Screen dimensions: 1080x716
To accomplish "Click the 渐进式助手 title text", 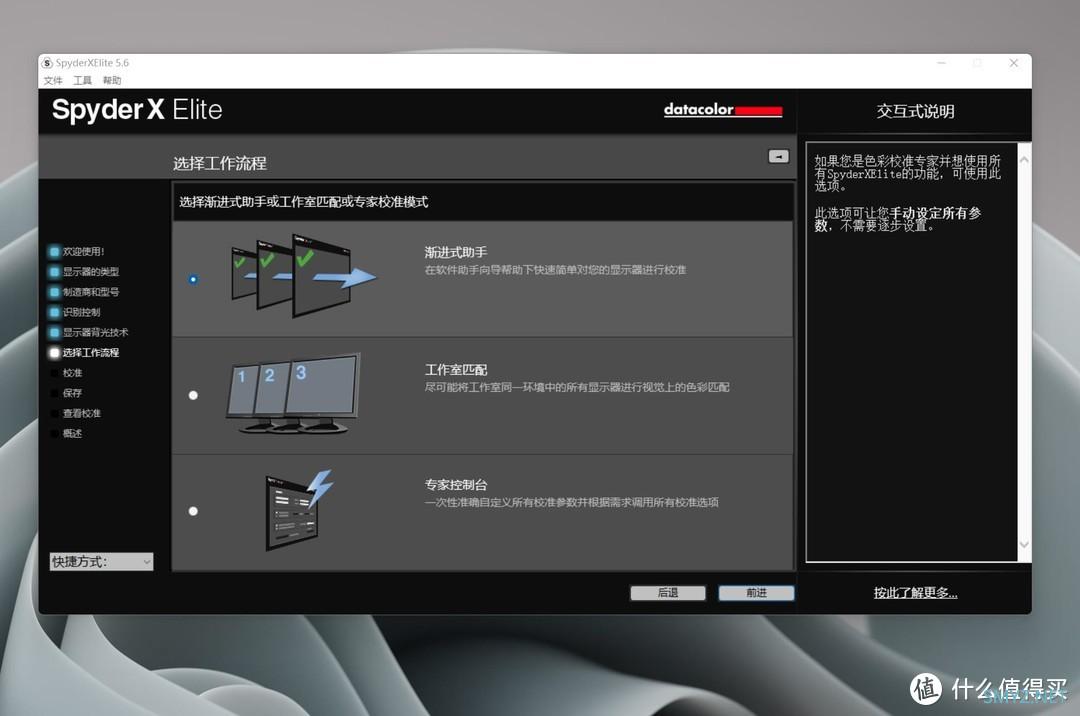I will point(456,253).
